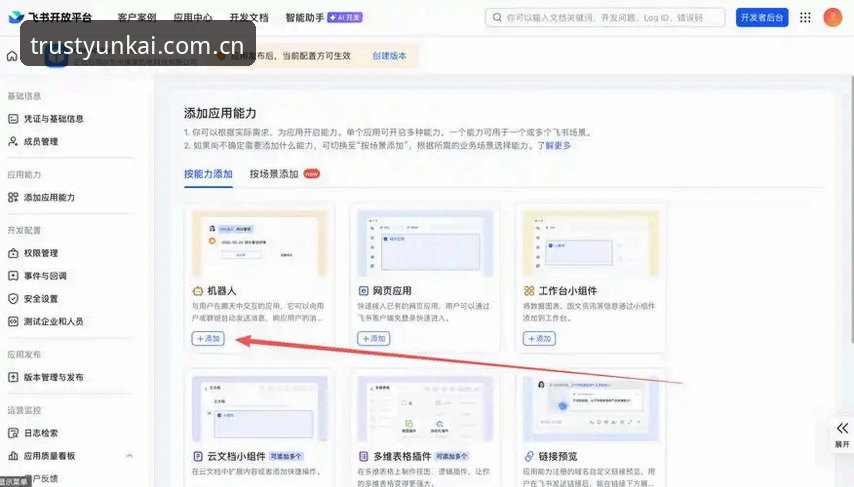Open the 工作台小组件 preview thumbnail

(x=591, y=244)
